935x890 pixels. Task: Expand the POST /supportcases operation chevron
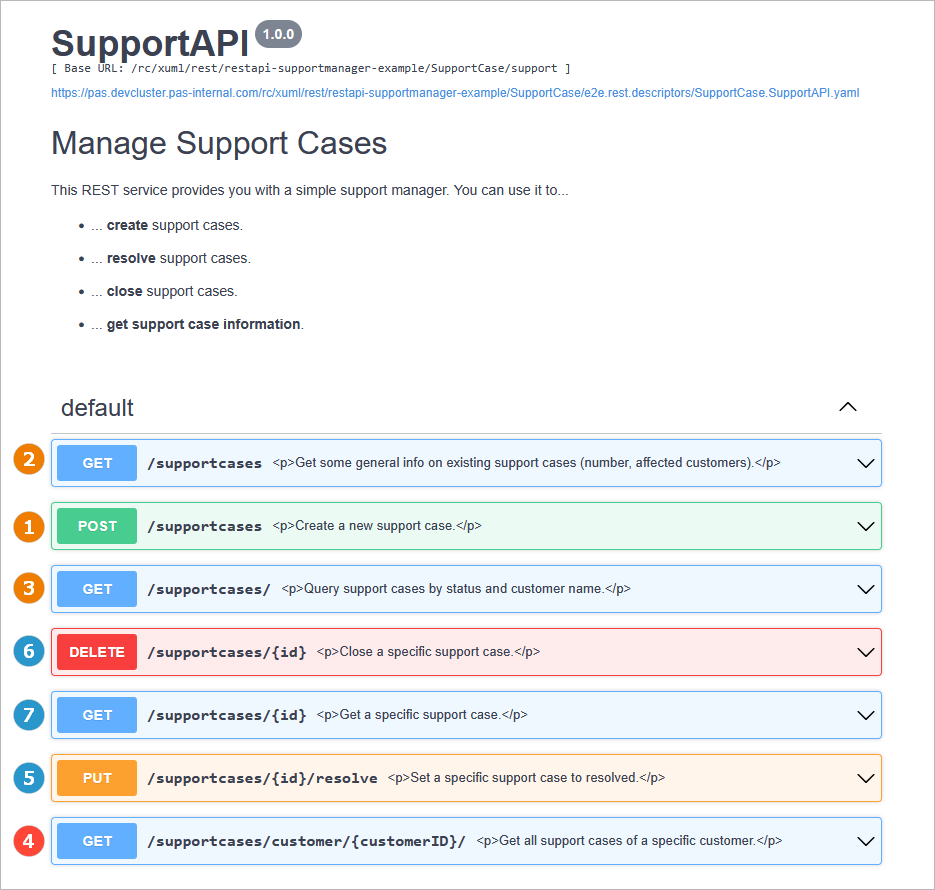coord(866,526)
